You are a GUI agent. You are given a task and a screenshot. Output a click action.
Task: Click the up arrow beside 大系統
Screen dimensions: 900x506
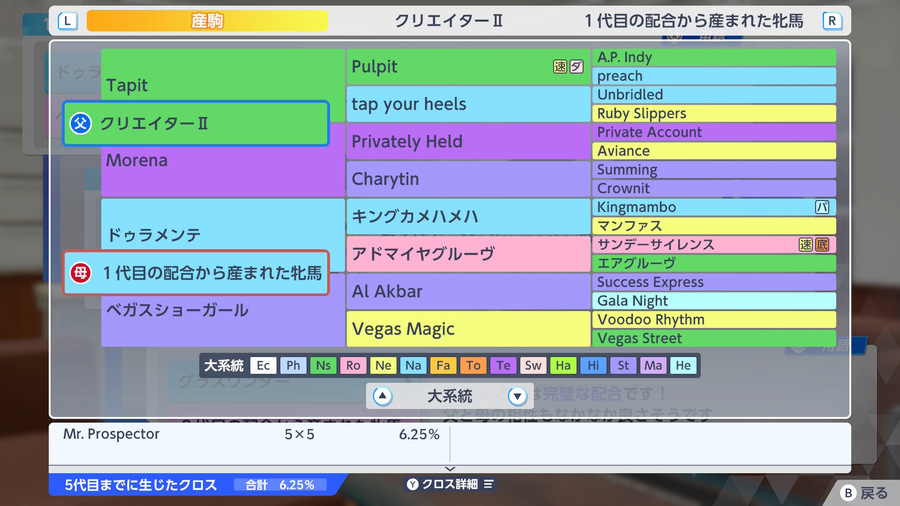pyautogui.click(x=382, y=396)
